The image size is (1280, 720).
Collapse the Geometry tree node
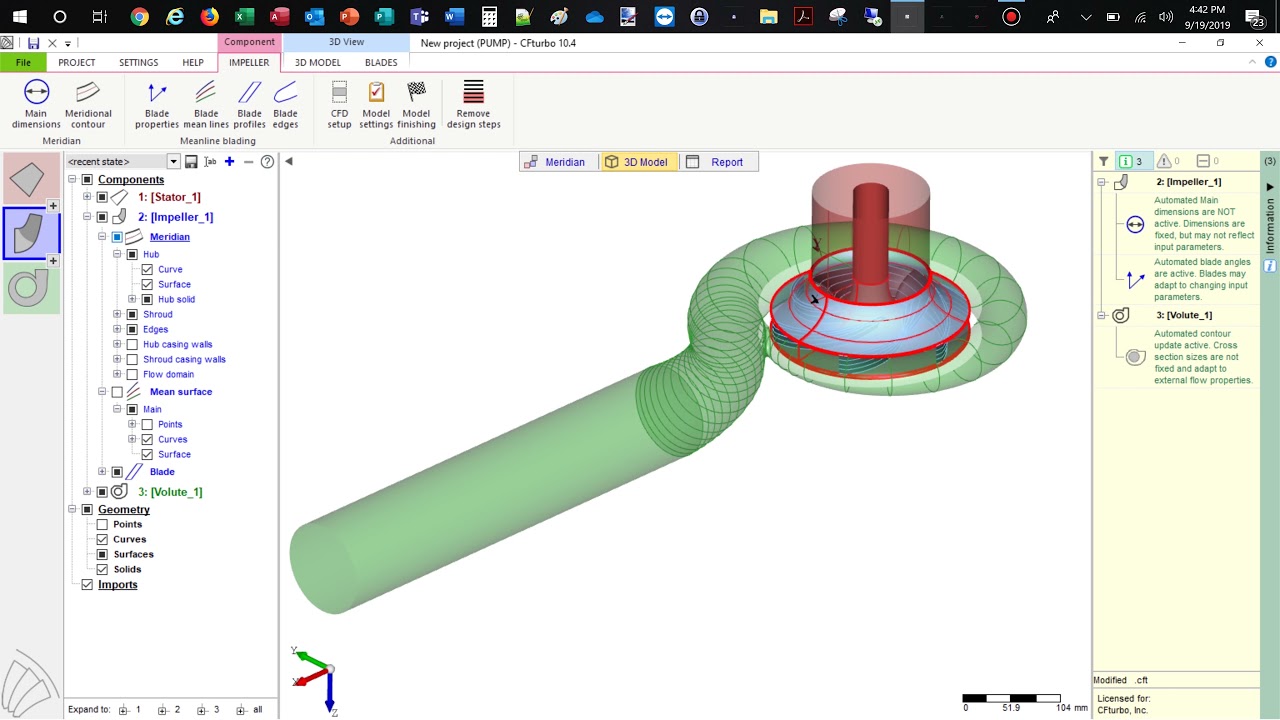click(x=72, y=509)
